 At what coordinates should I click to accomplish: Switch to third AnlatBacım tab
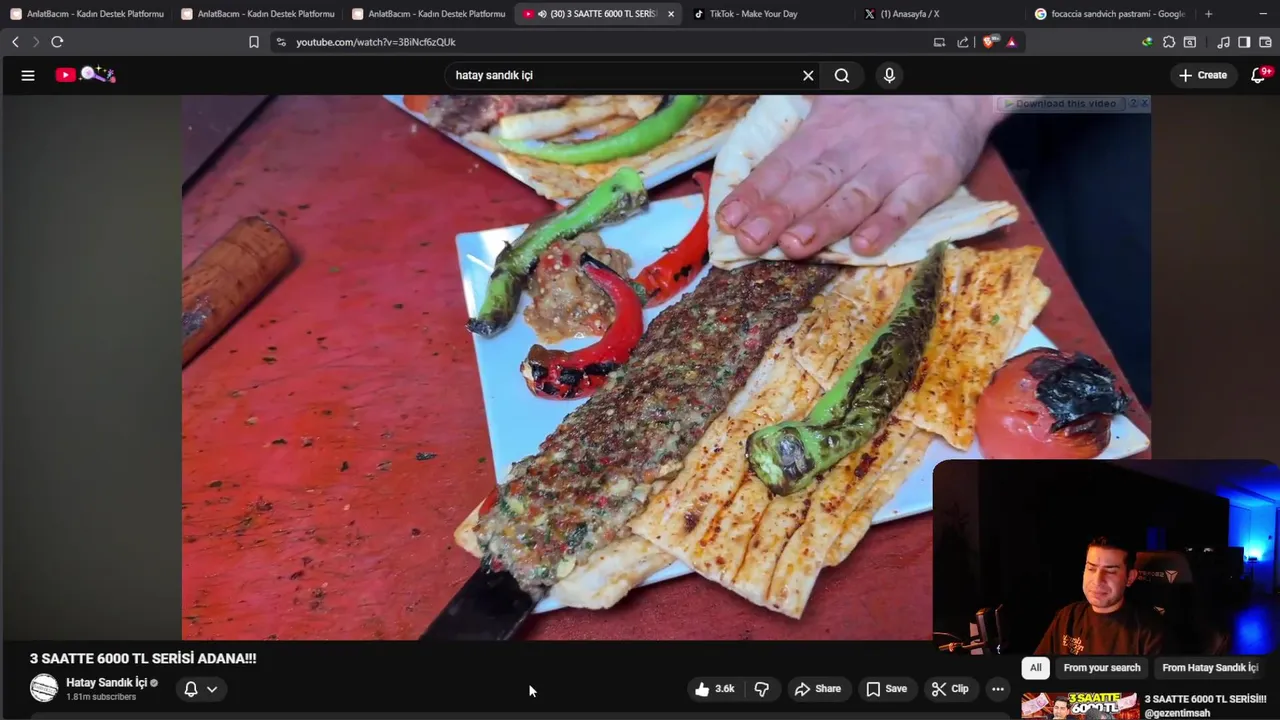tap(428, 14)
